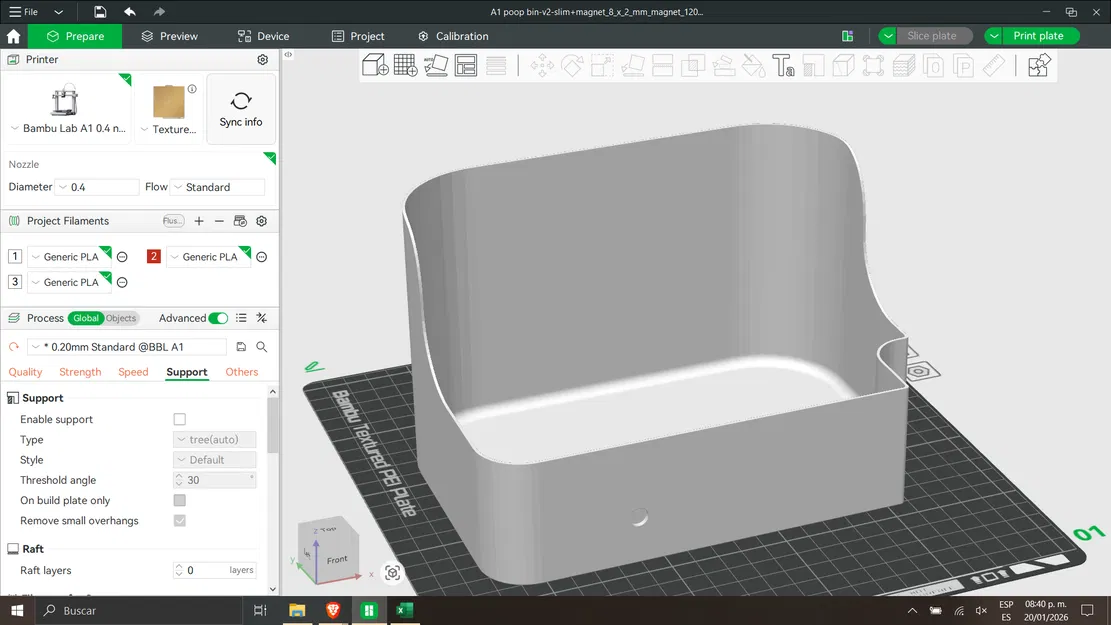Click the Add plate grid icon
The height and width of the screenshot is (625, 1111).
point(405,66)
